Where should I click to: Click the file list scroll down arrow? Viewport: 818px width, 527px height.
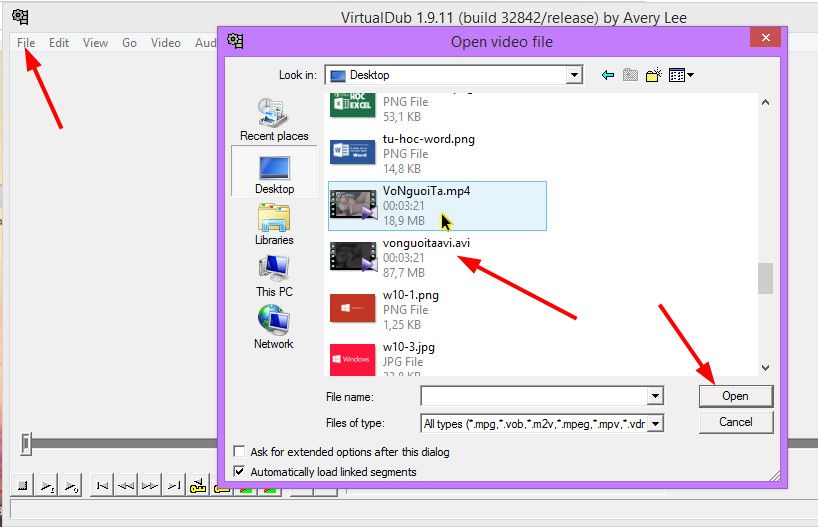(765, 367)
